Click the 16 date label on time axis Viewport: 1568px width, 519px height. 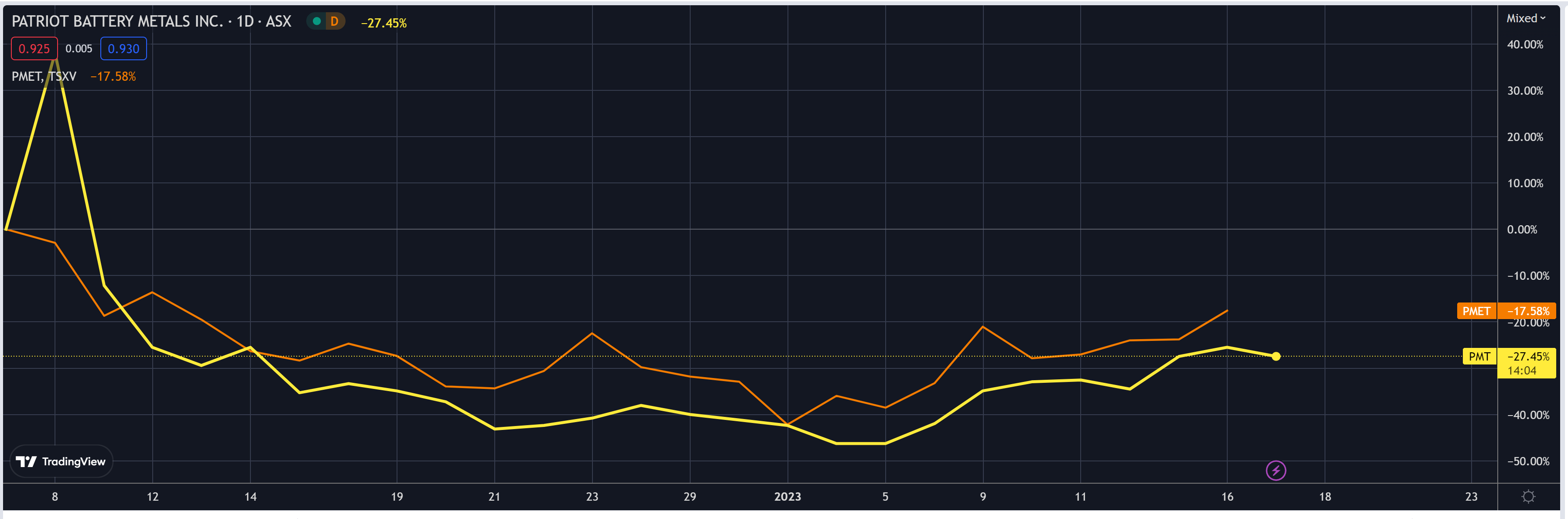point(1227,496)
